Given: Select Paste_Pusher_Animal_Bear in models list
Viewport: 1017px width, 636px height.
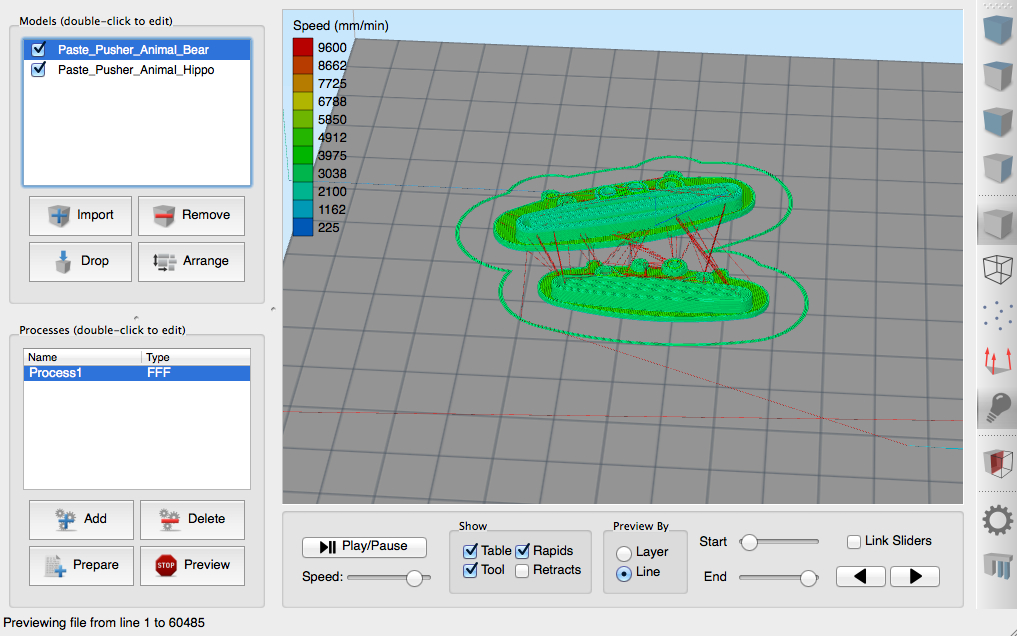Looking at the screenshot, I should point(137,50).
